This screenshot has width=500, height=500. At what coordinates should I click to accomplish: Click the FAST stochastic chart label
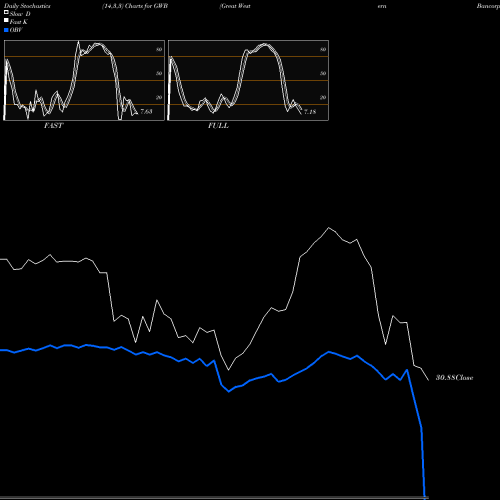[54, 126]
